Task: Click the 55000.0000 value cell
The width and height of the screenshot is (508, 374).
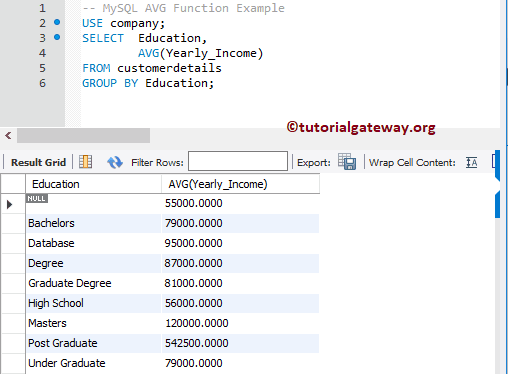Action: click(x=240, y=203)
